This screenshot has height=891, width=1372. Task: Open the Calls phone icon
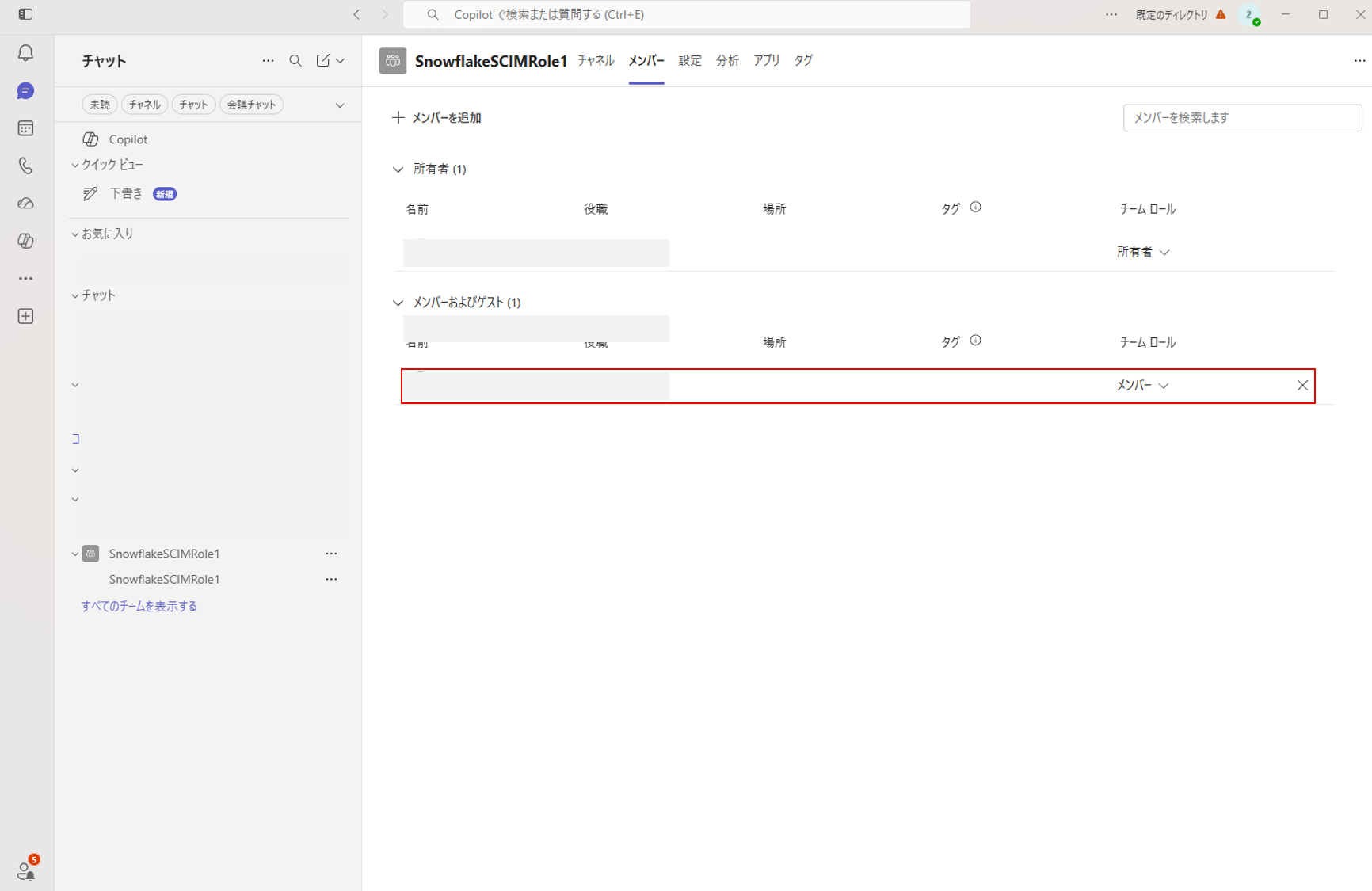(25, 166)
